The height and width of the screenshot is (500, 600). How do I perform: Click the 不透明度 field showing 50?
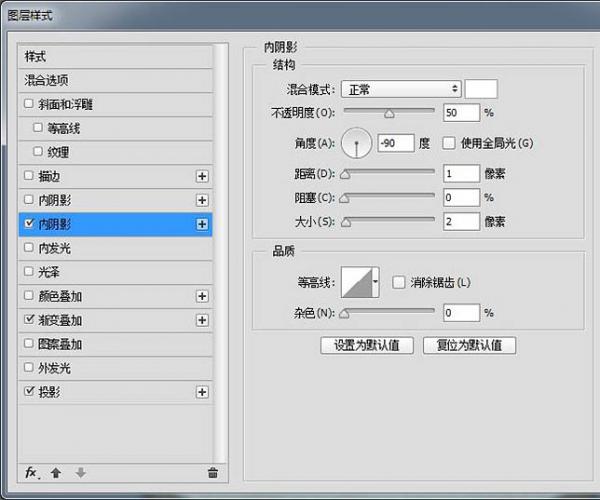click(461, 113)
